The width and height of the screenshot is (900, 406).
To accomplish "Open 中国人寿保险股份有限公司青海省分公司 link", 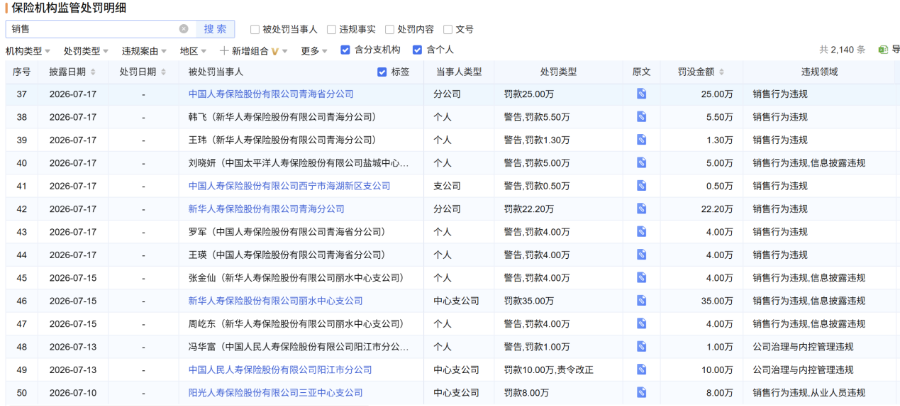I will click(271, 94).
